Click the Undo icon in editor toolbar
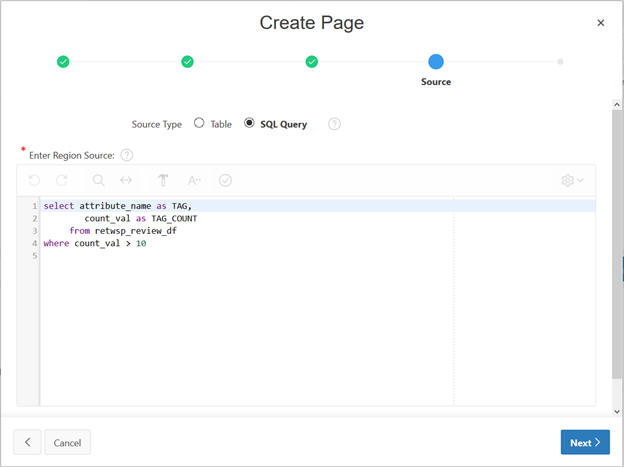The image size is (624, 467). [34, 180]
